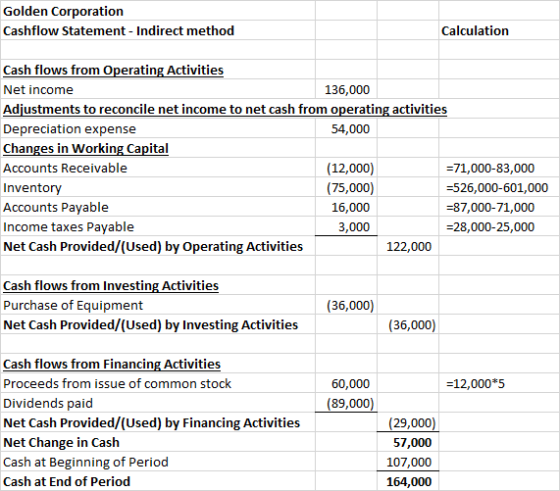Image resolution: width=560 pixels, height=491 pixels.
Task: Click the 'Income taxes Payable' label
Action: [x=69, y=227]
